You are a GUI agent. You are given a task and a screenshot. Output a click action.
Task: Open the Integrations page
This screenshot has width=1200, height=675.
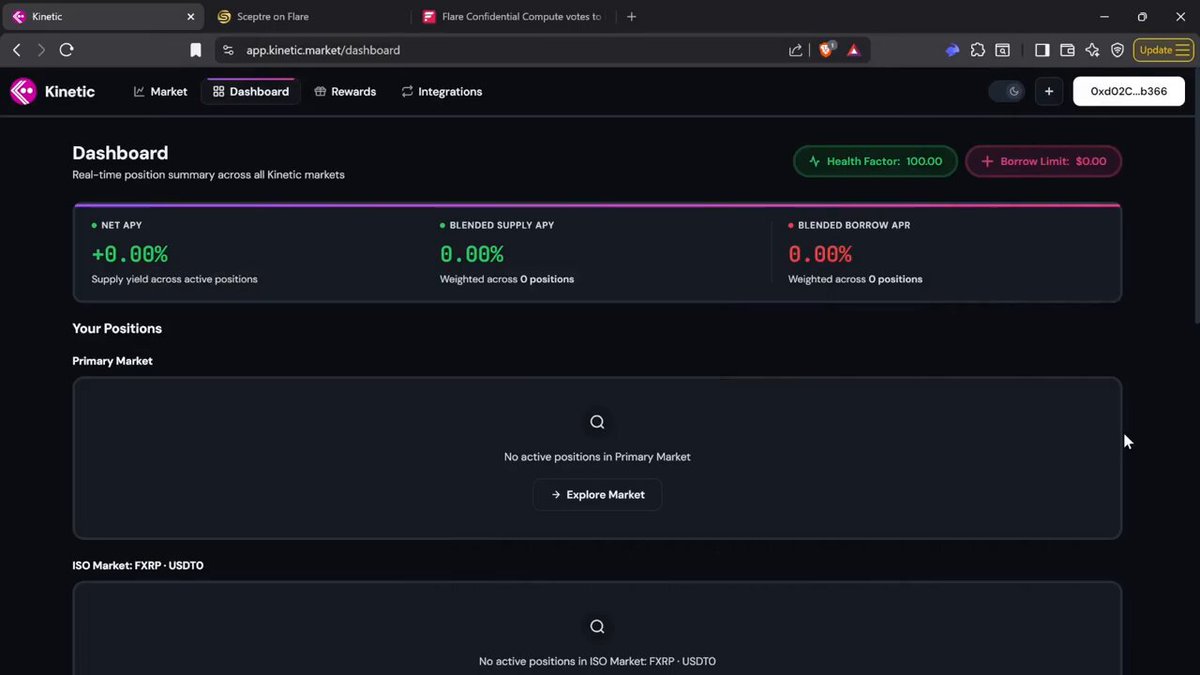click(x=442, y=91)
